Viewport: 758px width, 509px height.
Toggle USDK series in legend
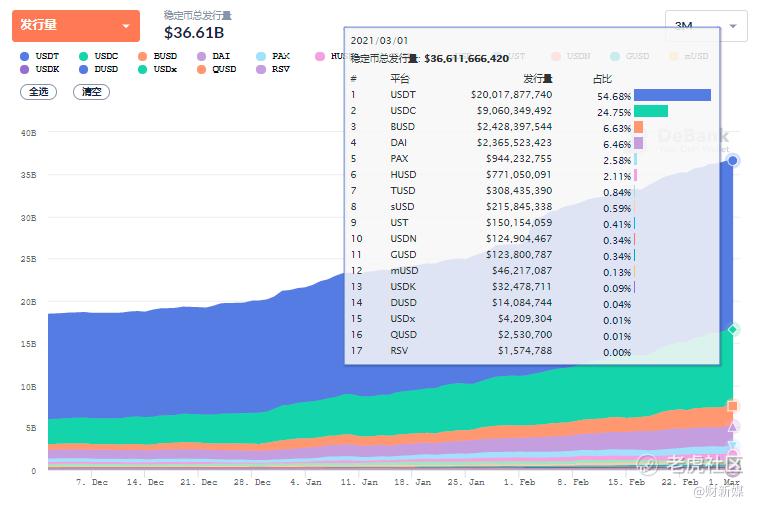tap(40, 69)
